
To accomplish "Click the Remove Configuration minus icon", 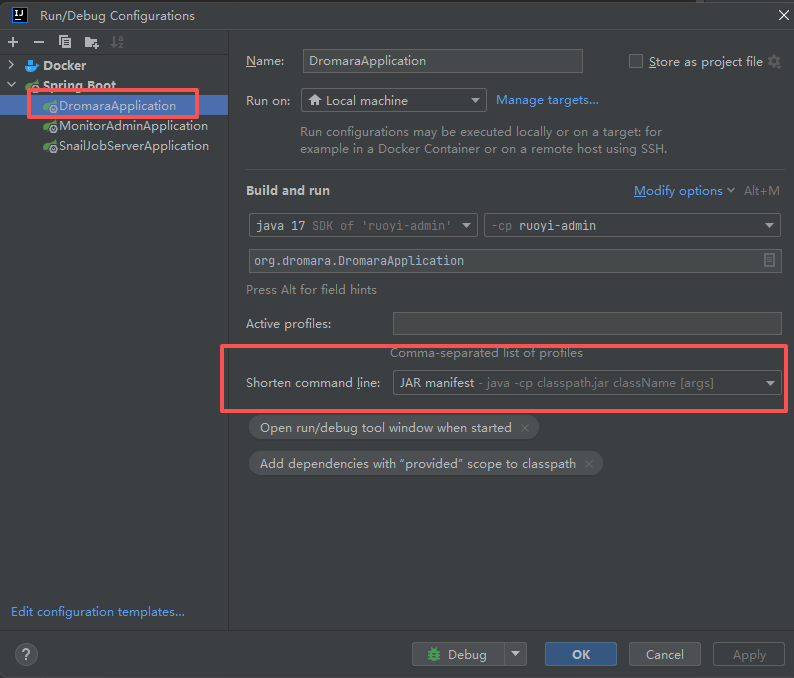I will point(39,42).
